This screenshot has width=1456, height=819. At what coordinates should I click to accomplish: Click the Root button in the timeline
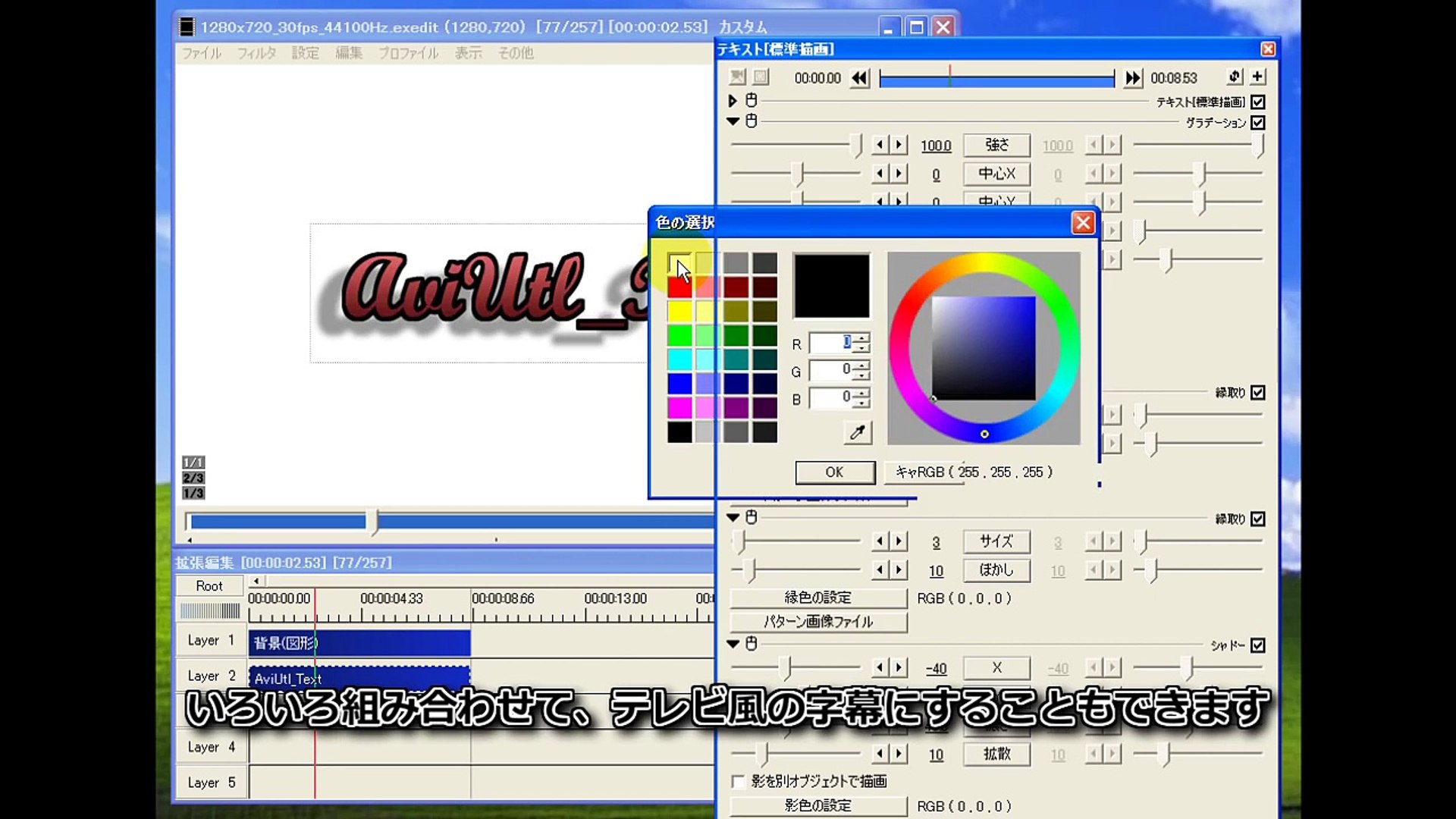pos(209,585)
